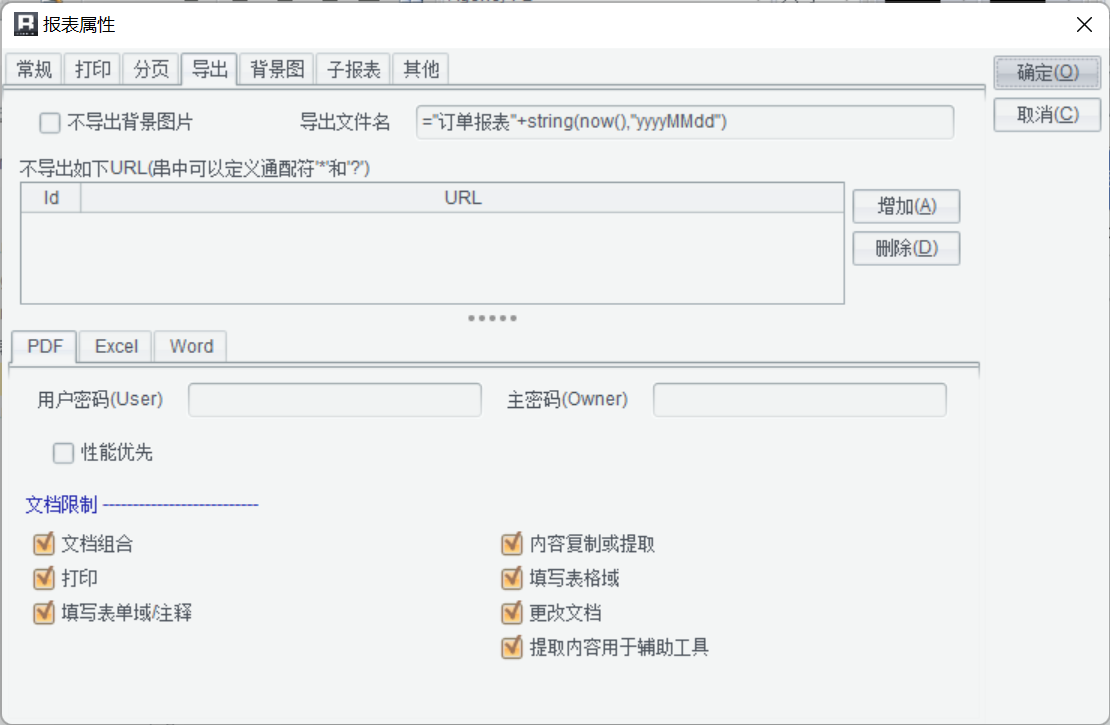Focus the 主密码(Owner) input field
The width and height of the screenshot is (1110, 725).
(799, 400)
